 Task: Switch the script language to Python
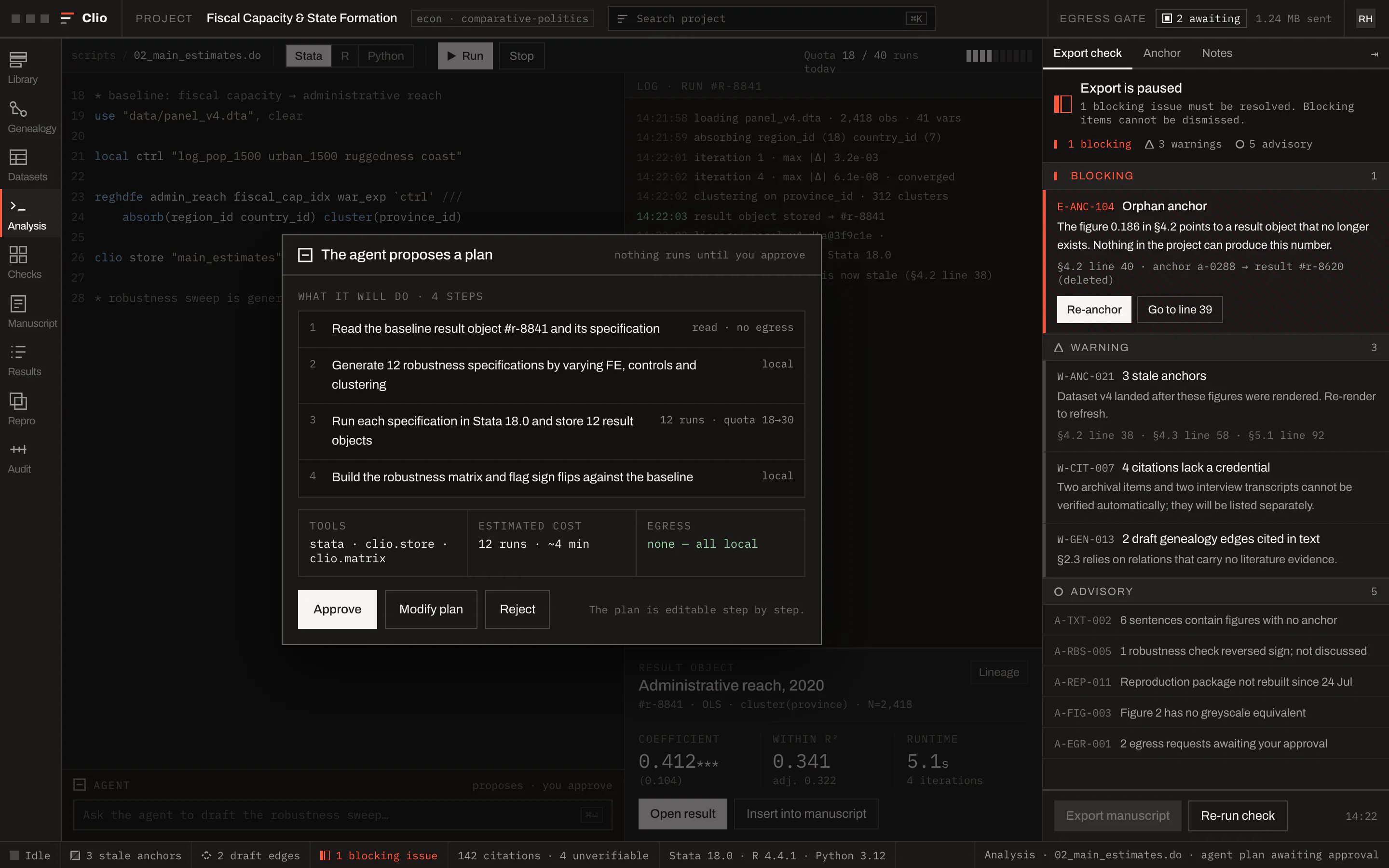tap(385, 55)
